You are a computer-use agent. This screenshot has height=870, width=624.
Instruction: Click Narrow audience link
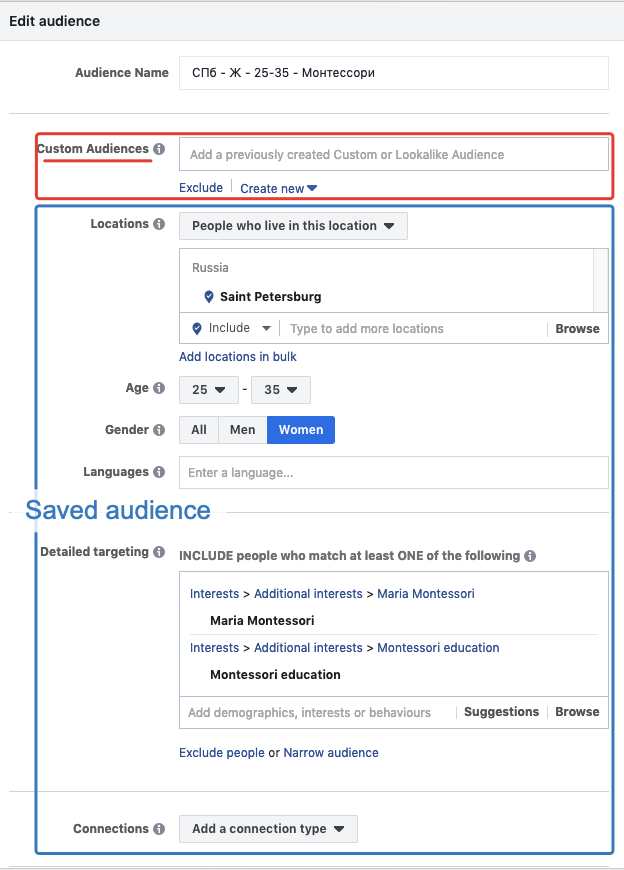click(331, 753)
